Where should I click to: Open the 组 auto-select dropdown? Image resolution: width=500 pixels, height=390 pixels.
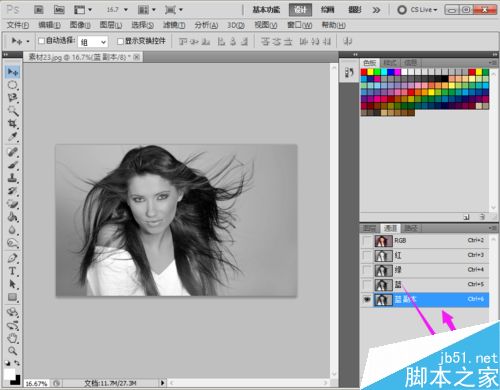coord(93,42)
